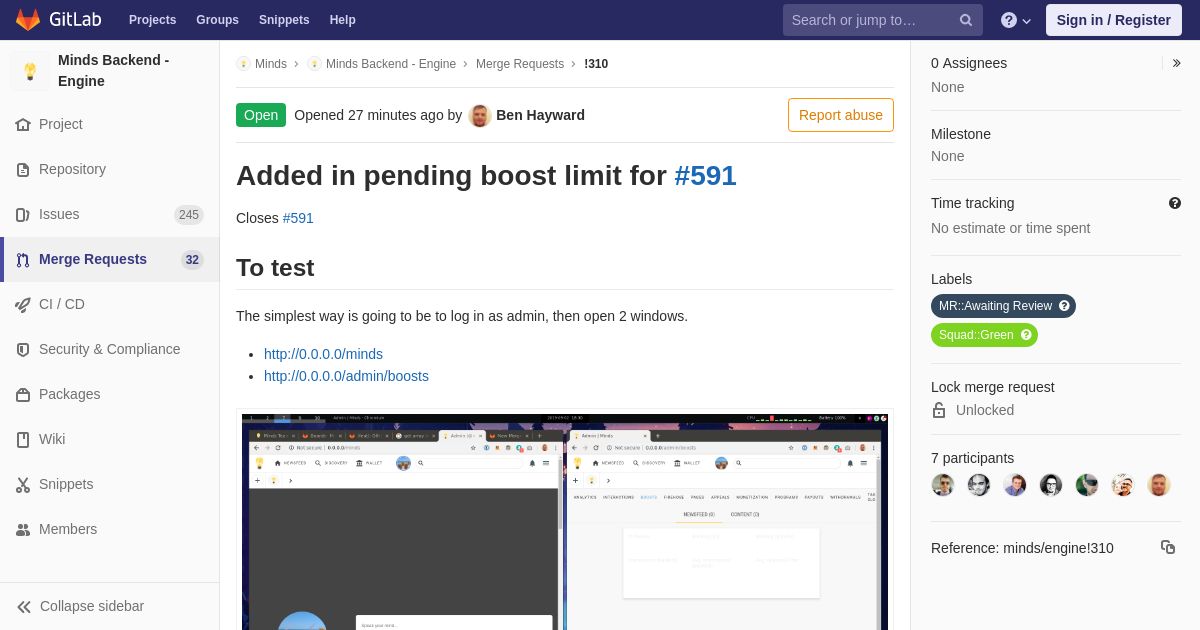Click the Merge Requests sidebar icon
Screen dimensions: 1200x630
(23, 260)
